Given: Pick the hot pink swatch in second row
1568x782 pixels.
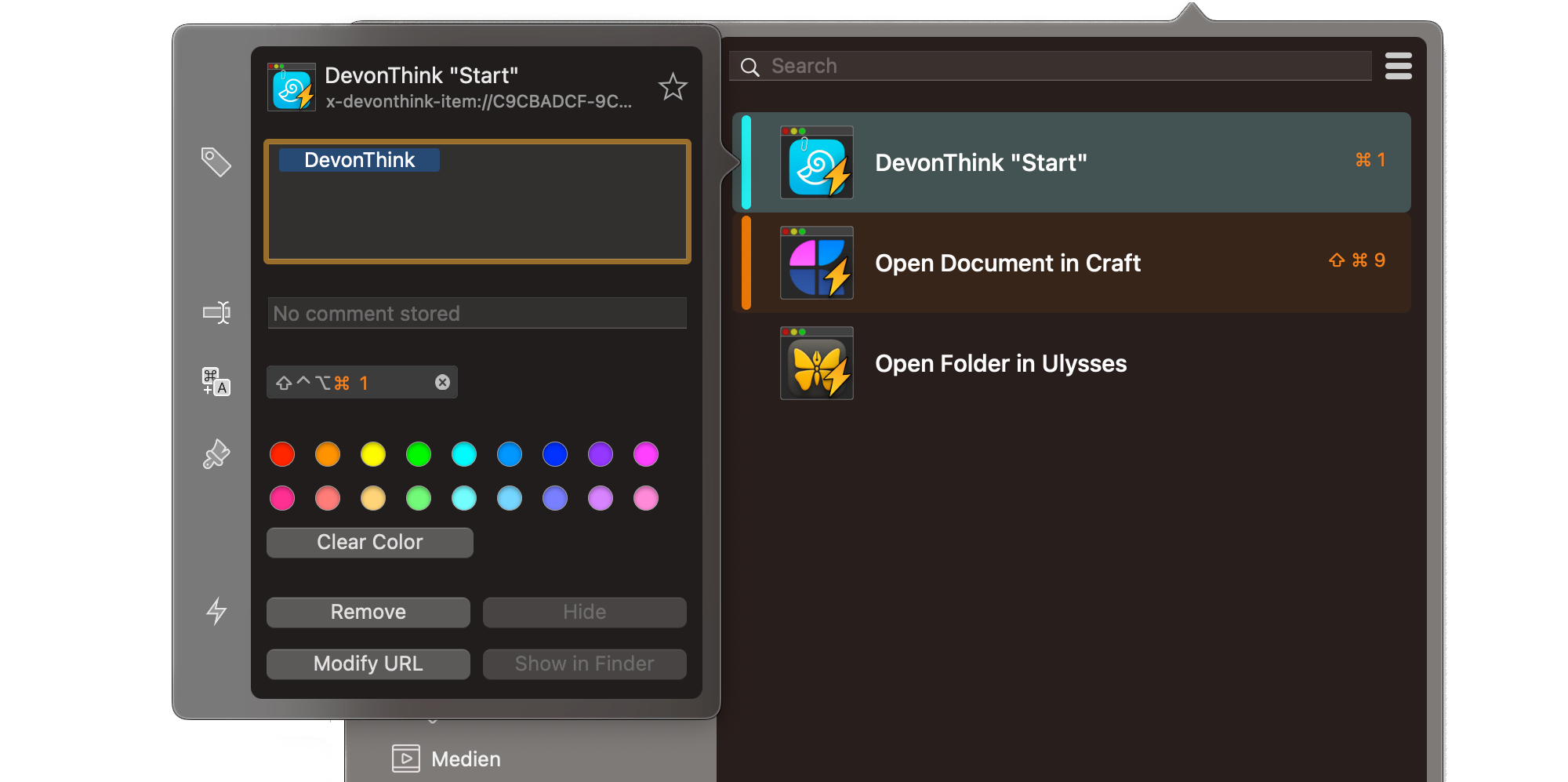Looking at the screenshot, I should coord(282,498).
